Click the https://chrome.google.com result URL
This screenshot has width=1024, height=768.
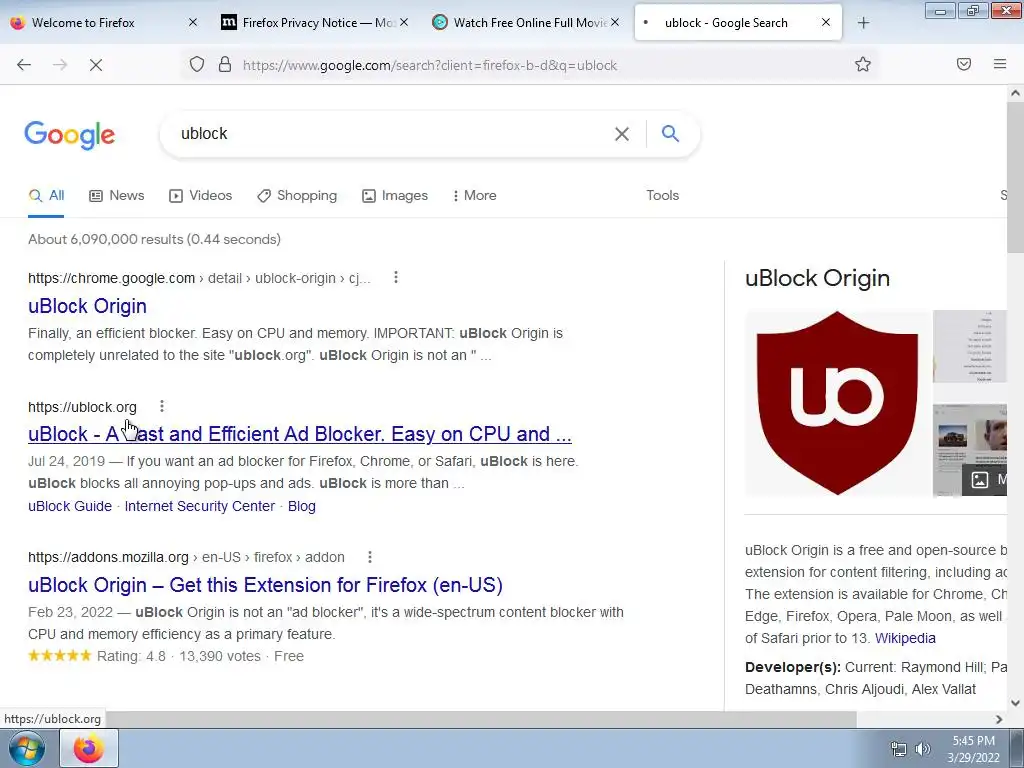(199, 278)
